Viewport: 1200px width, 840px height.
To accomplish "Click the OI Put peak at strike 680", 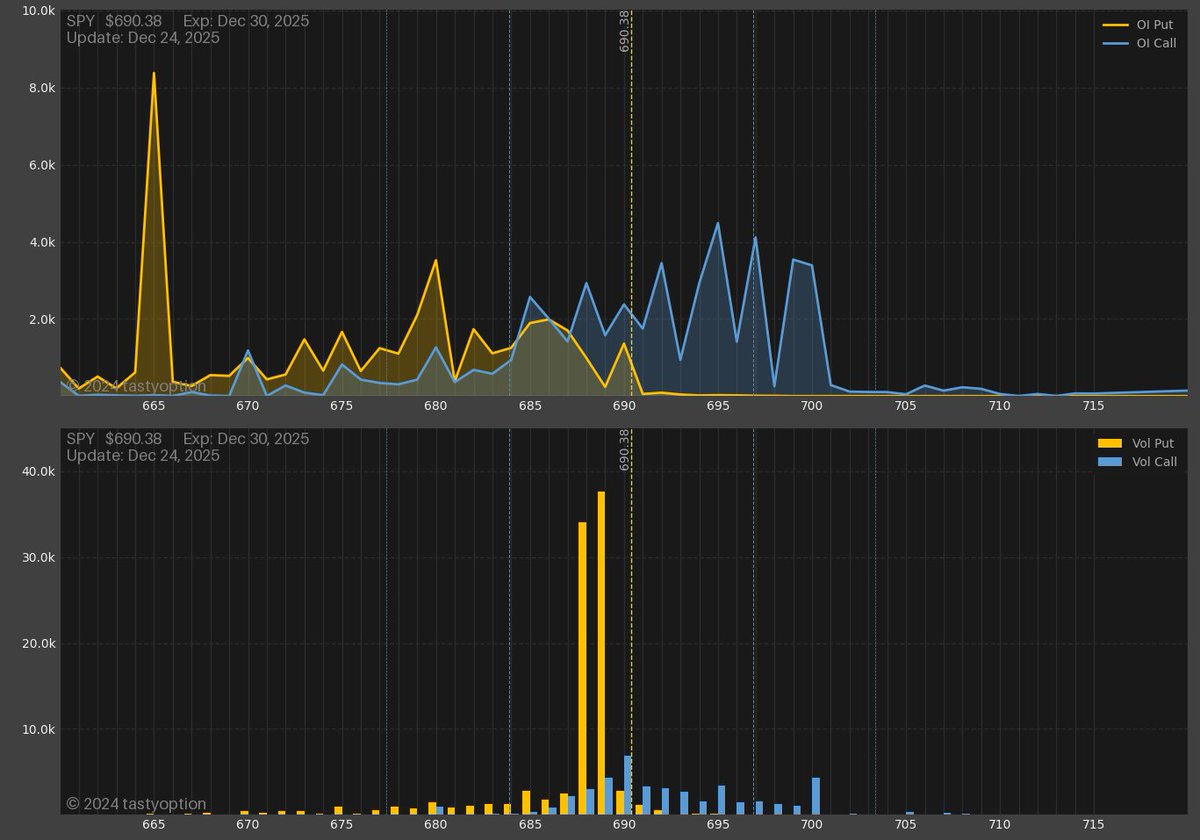I will 436,260.
